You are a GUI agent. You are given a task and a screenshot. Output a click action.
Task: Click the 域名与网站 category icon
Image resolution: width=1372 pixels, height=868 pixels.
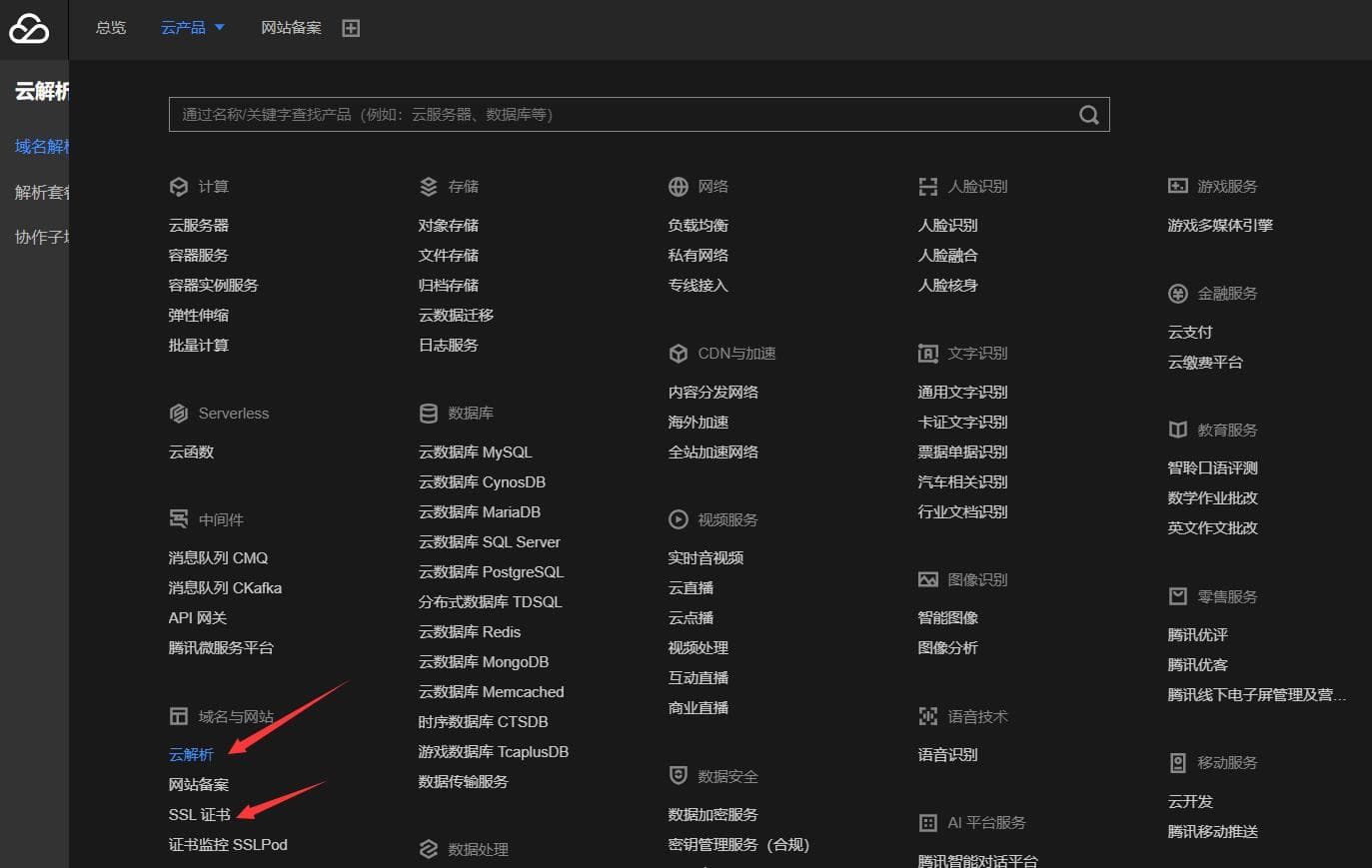pos(179,716)
